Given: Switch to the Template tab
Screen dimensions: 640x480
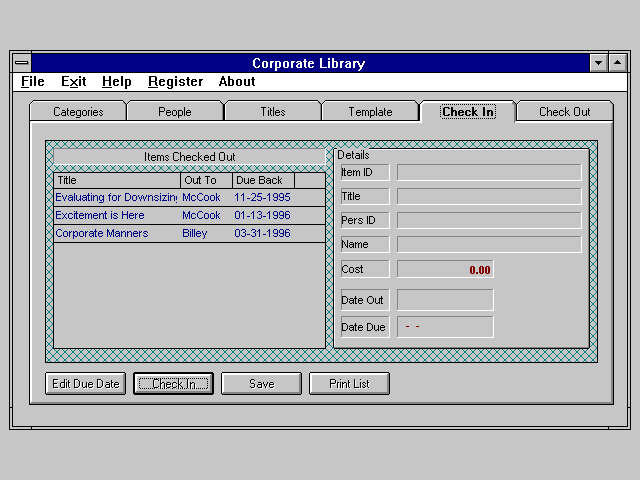Looking at the screenshot, I should pos(370,112).
